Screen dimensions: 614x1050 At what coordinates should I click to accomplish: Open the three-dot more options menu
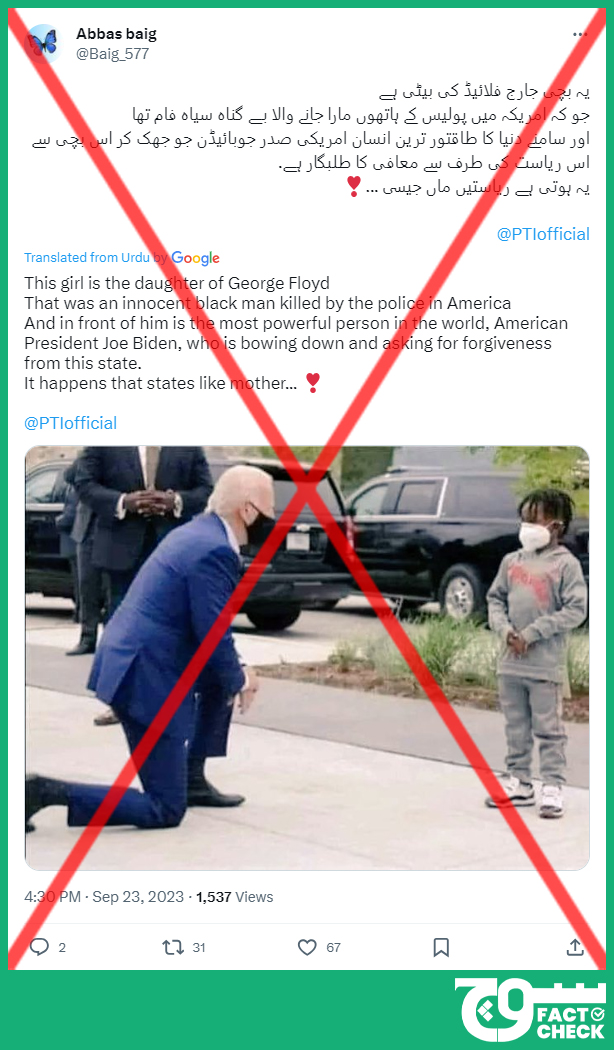click(580, 35)
